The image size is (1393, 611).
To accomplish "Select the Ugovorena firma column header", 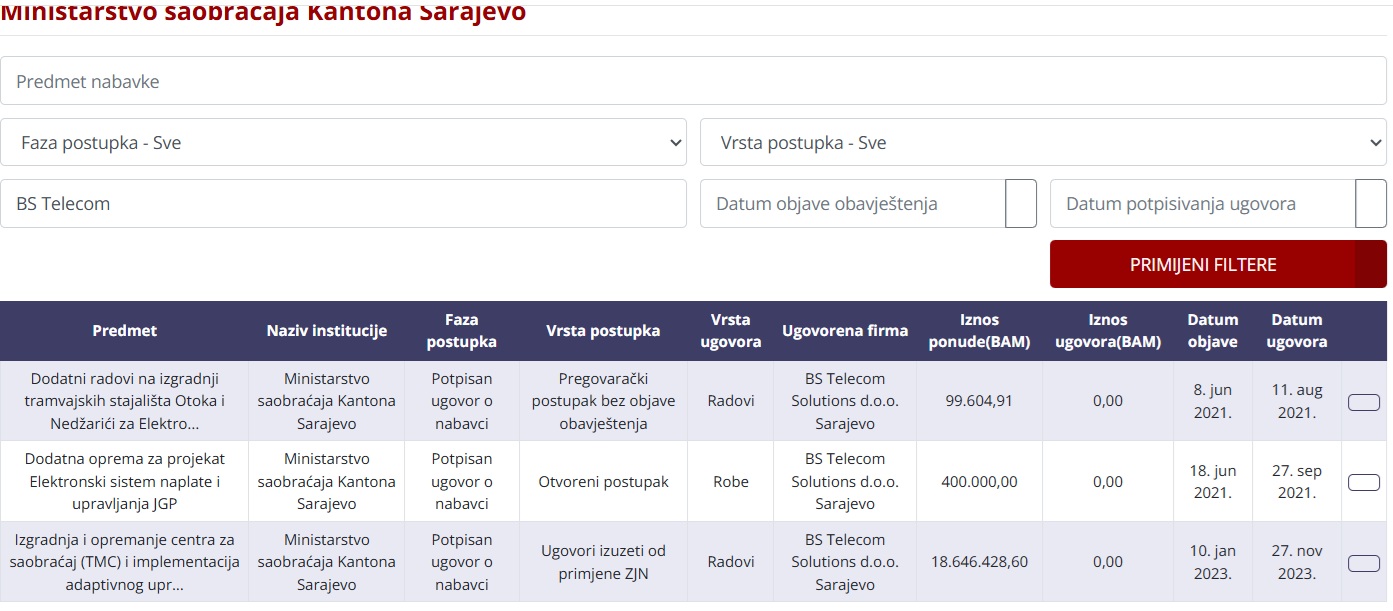I will [x=845, y=331].
